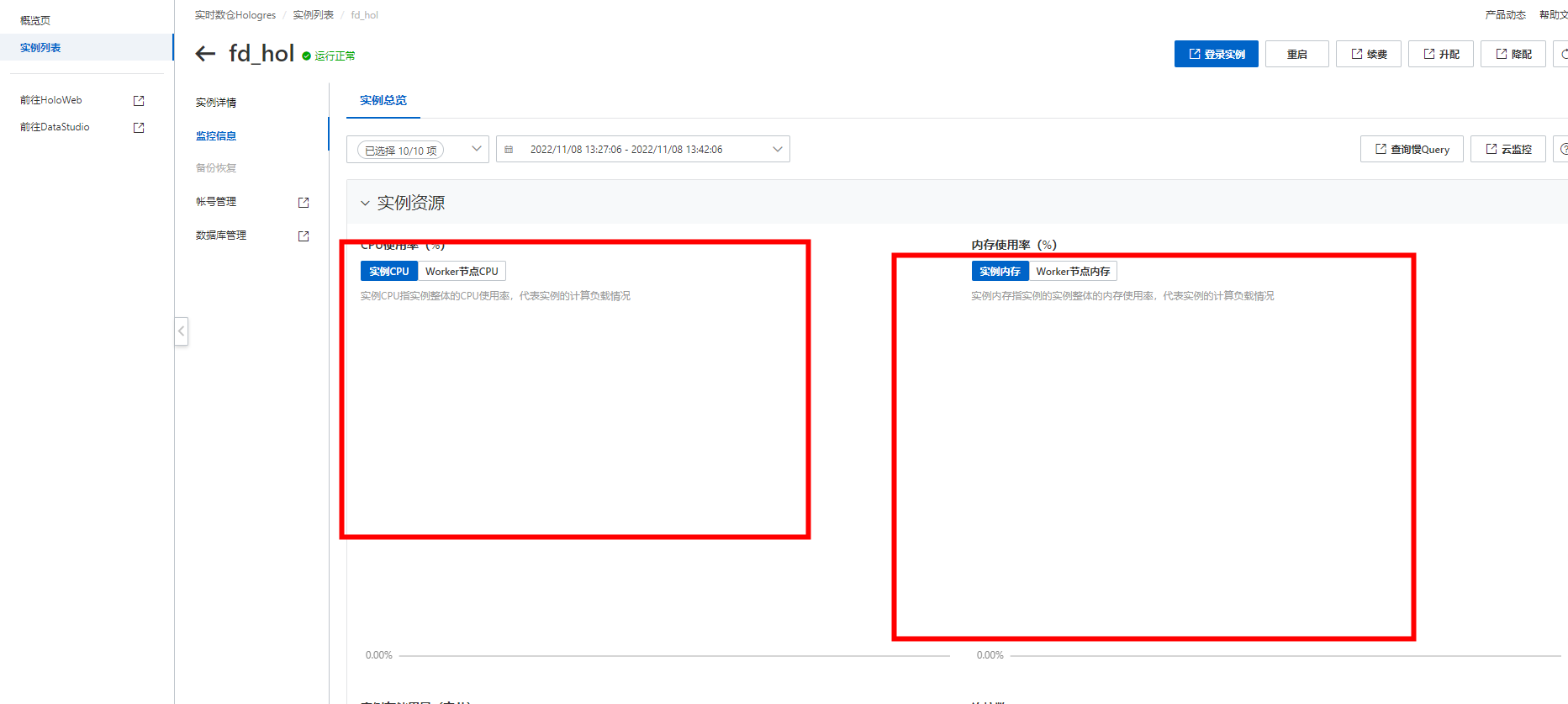Select 实例列表 in the sidebar
The height and width of the screenshot is (704, 1568).
pyautogui.click(x=87, y=47)
